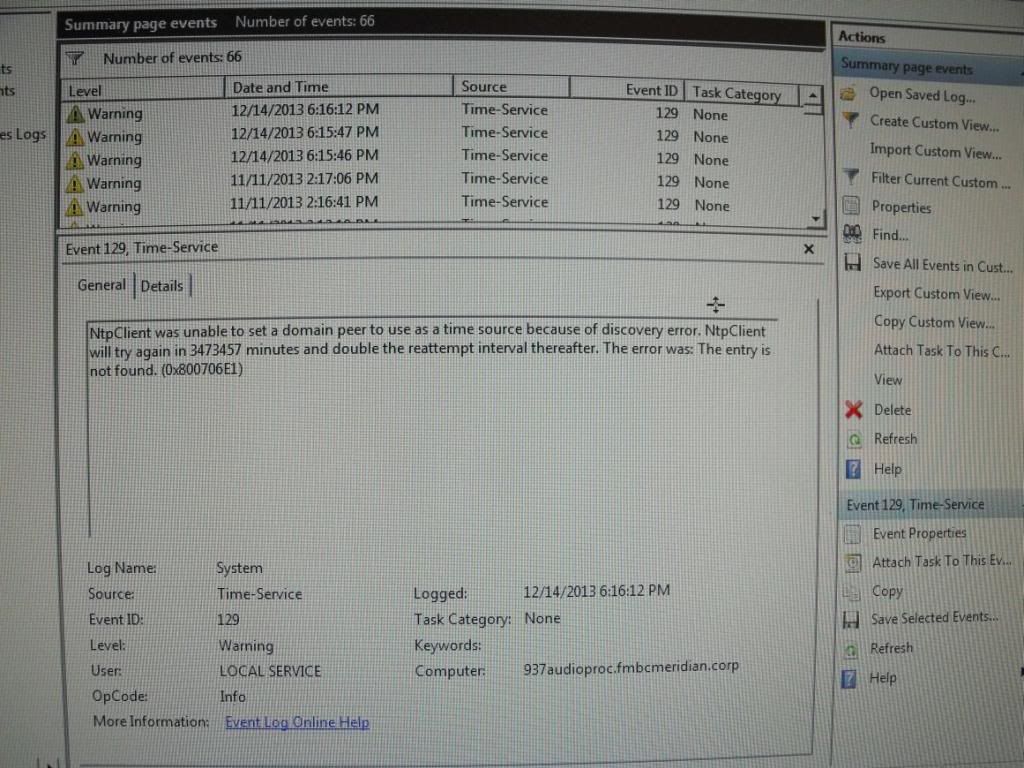Switch to the Details tab
The image size is (1024, 768).
(x=161, y=286)
